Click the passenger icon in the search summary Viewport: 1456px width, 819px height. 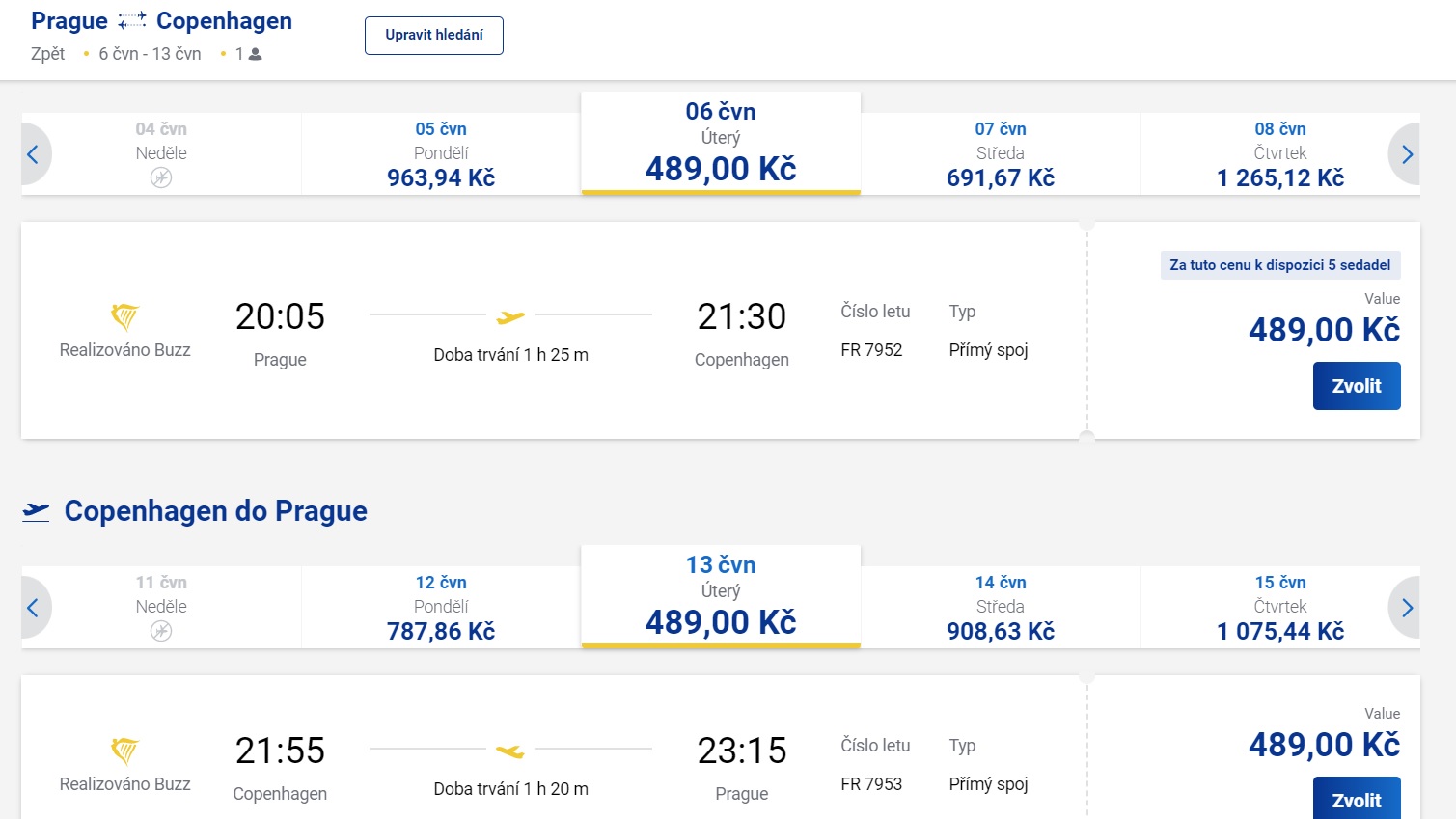(256, 55)
